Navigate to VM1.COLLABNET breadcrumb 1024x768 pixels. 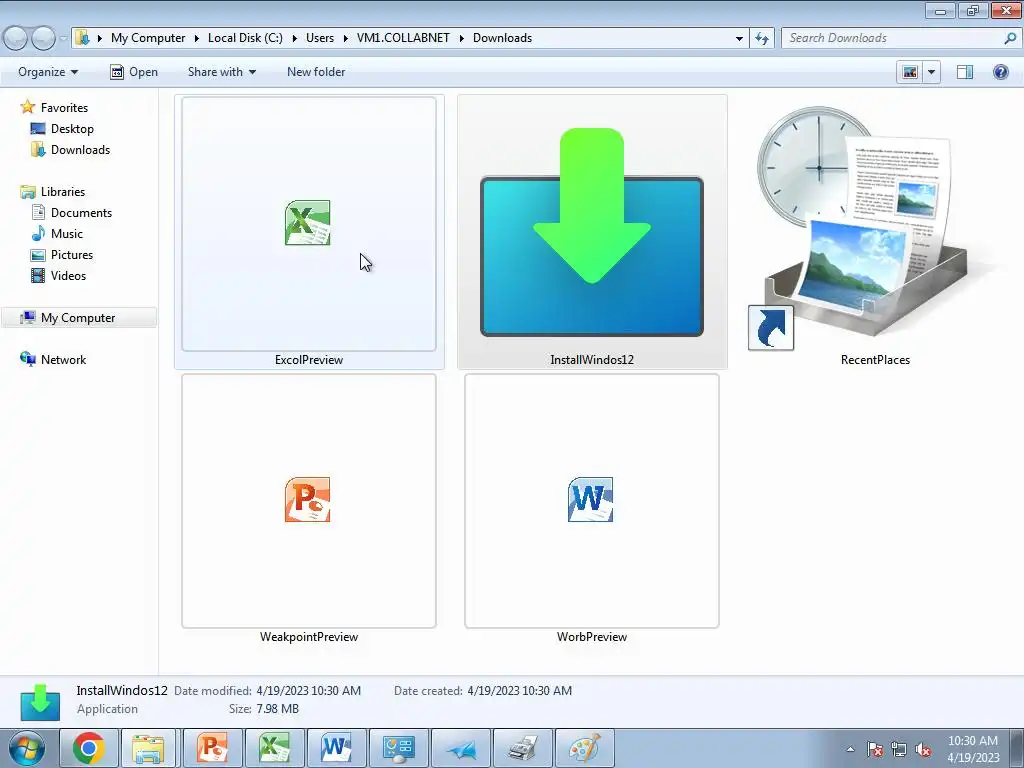pyautogui.click(x=403, y=38)
